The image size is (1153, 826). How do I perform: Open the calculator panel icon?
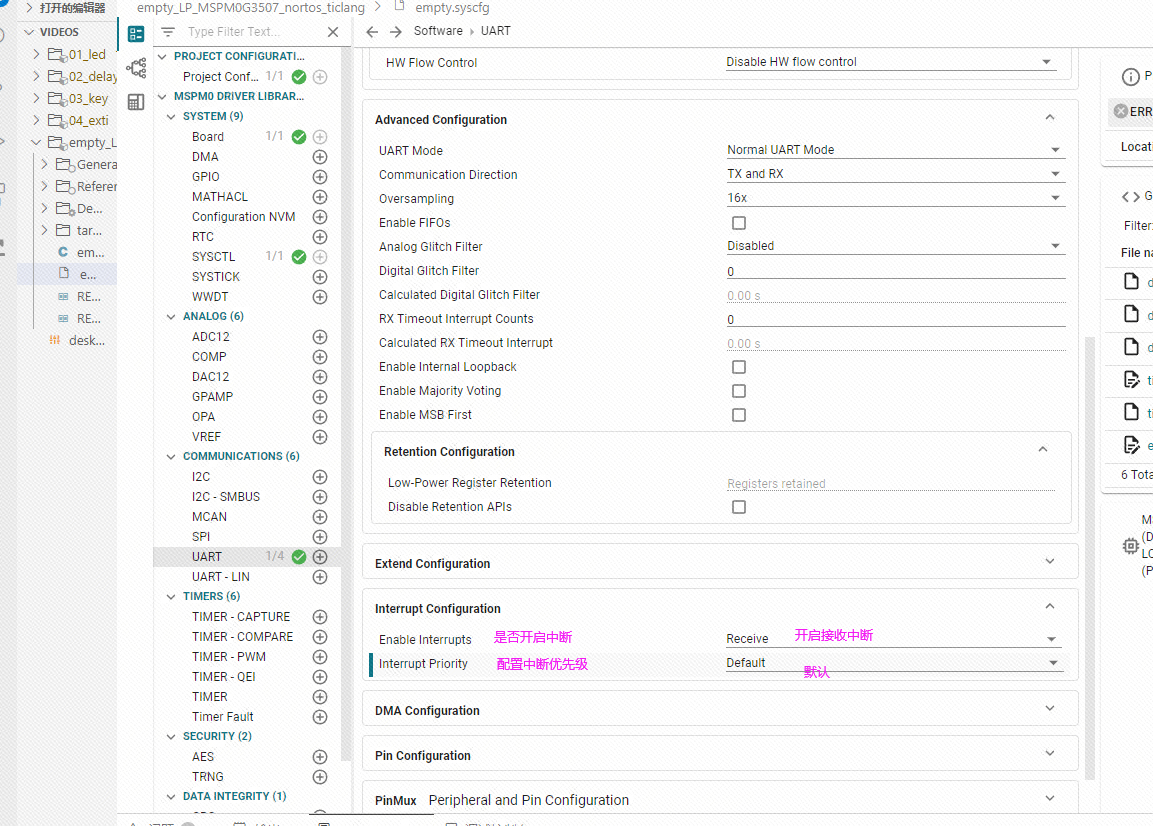pos(136,102)
